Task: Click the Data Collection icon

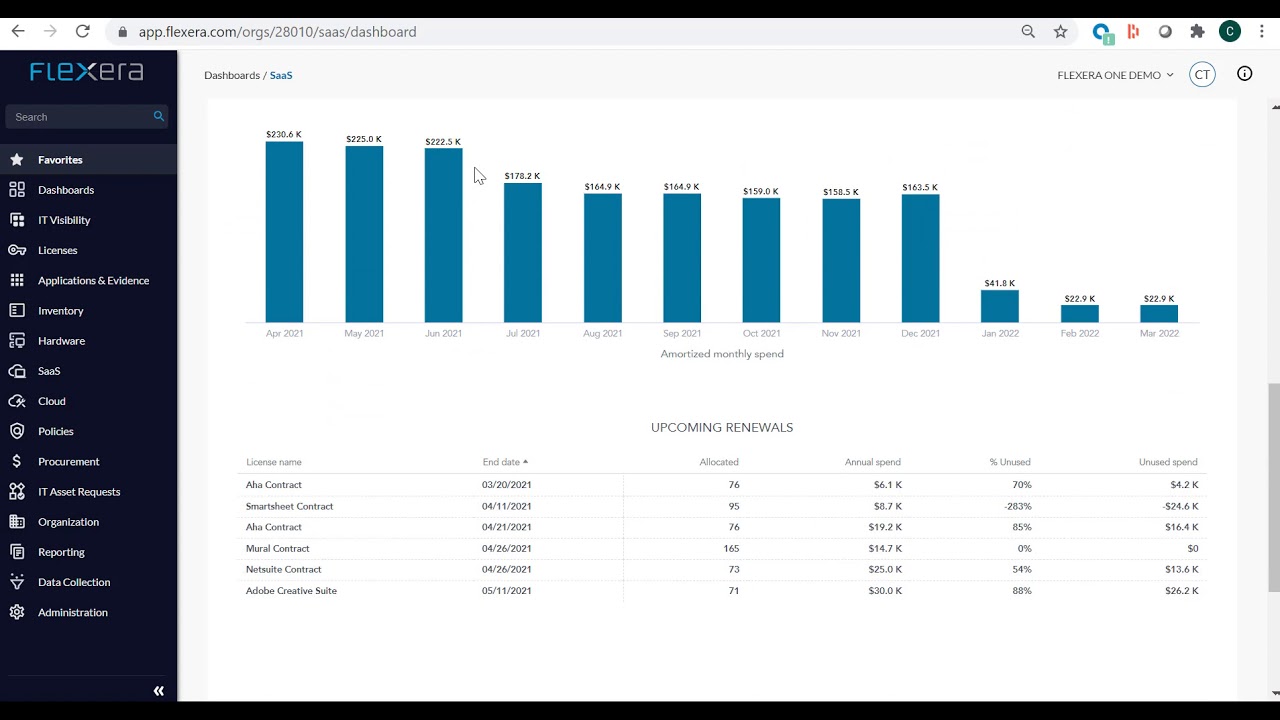Action: [x=17, y=582]
